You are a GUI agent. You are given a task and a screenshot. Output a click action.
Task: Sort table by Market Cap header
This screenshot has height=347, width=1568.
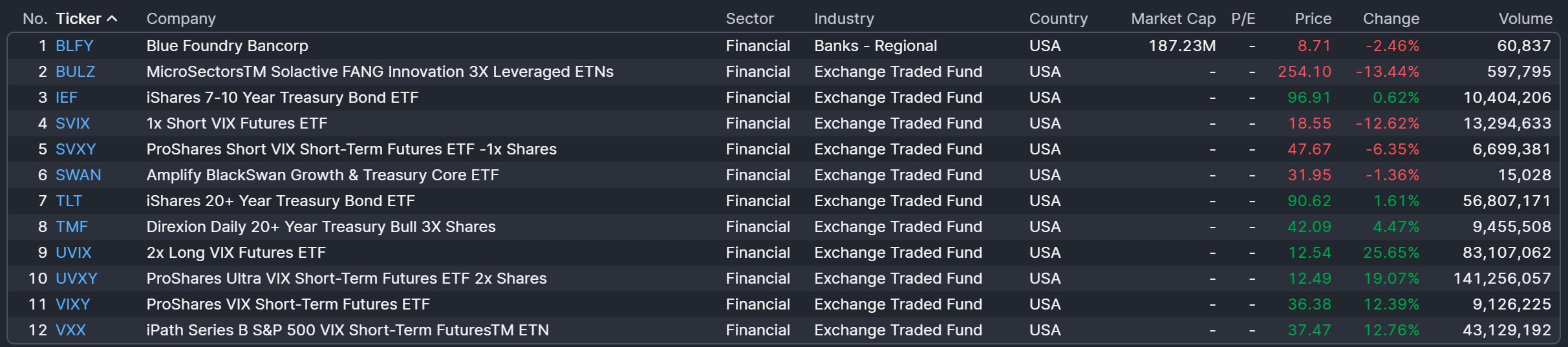1173,19
